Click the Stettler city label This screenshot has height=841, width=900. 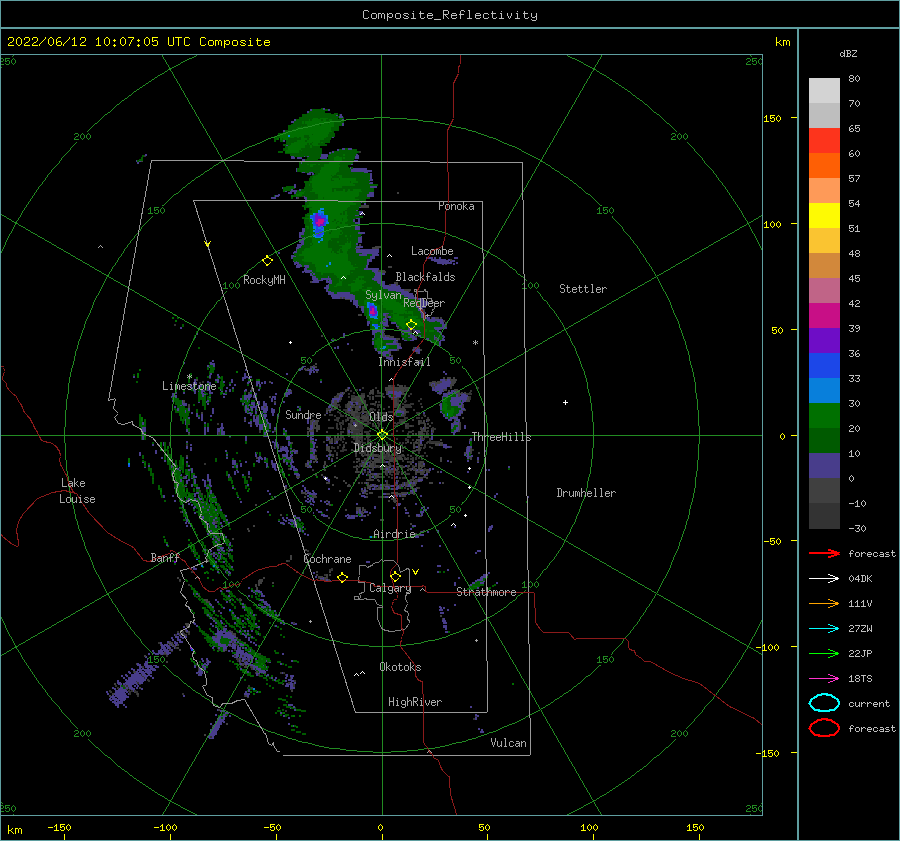click(x=583, y=289)
